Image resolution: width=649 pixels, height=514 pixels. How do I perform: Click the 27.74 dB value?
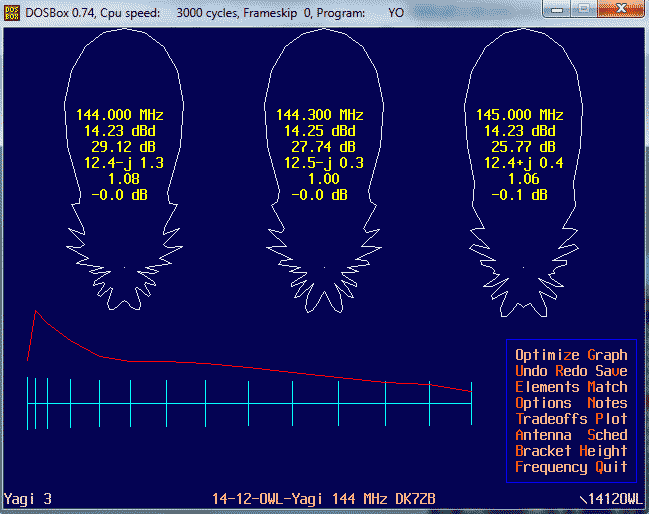tap(323, 147)
